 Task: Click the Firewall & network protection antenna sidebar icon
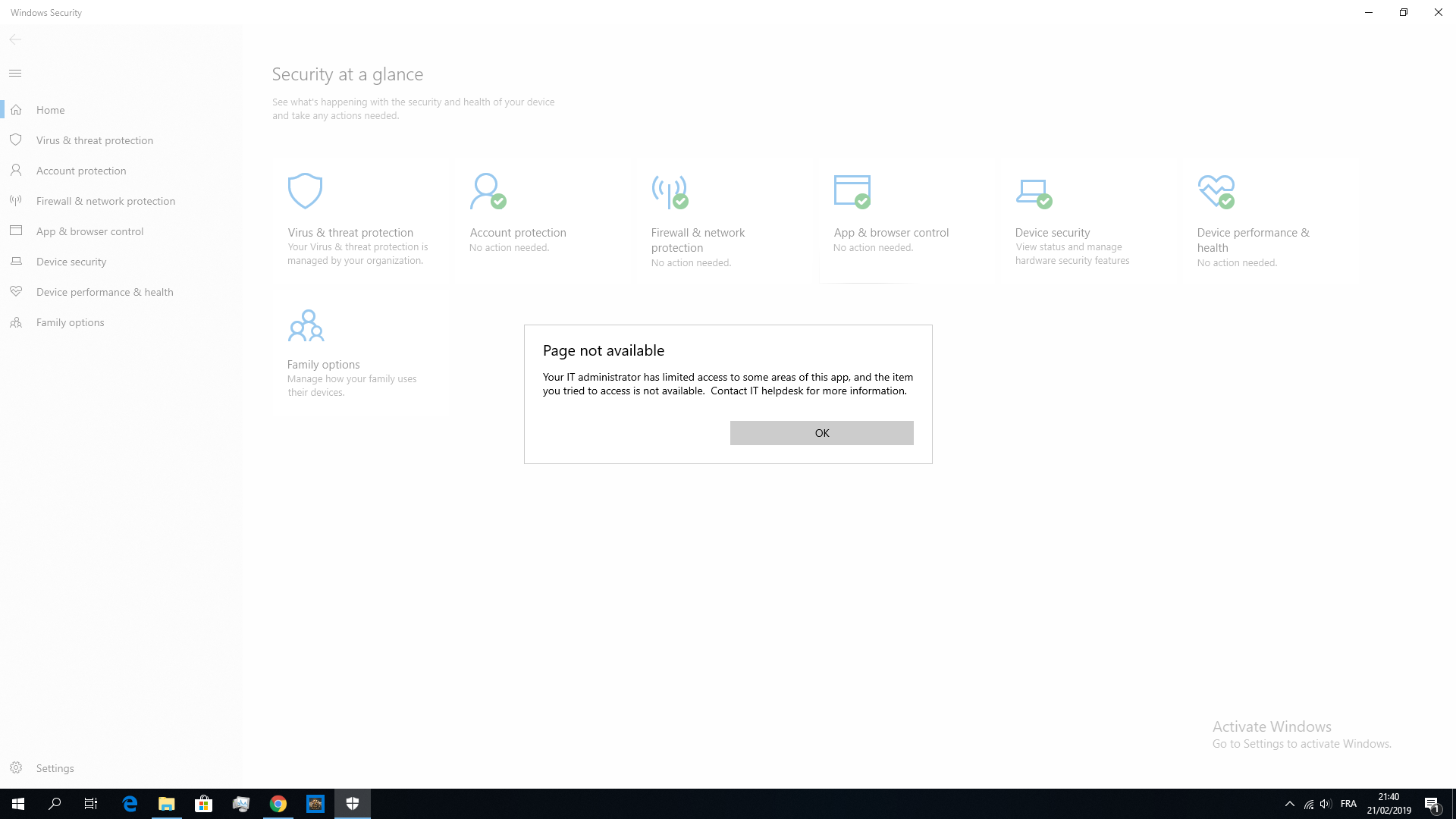[x=16, y=201]
